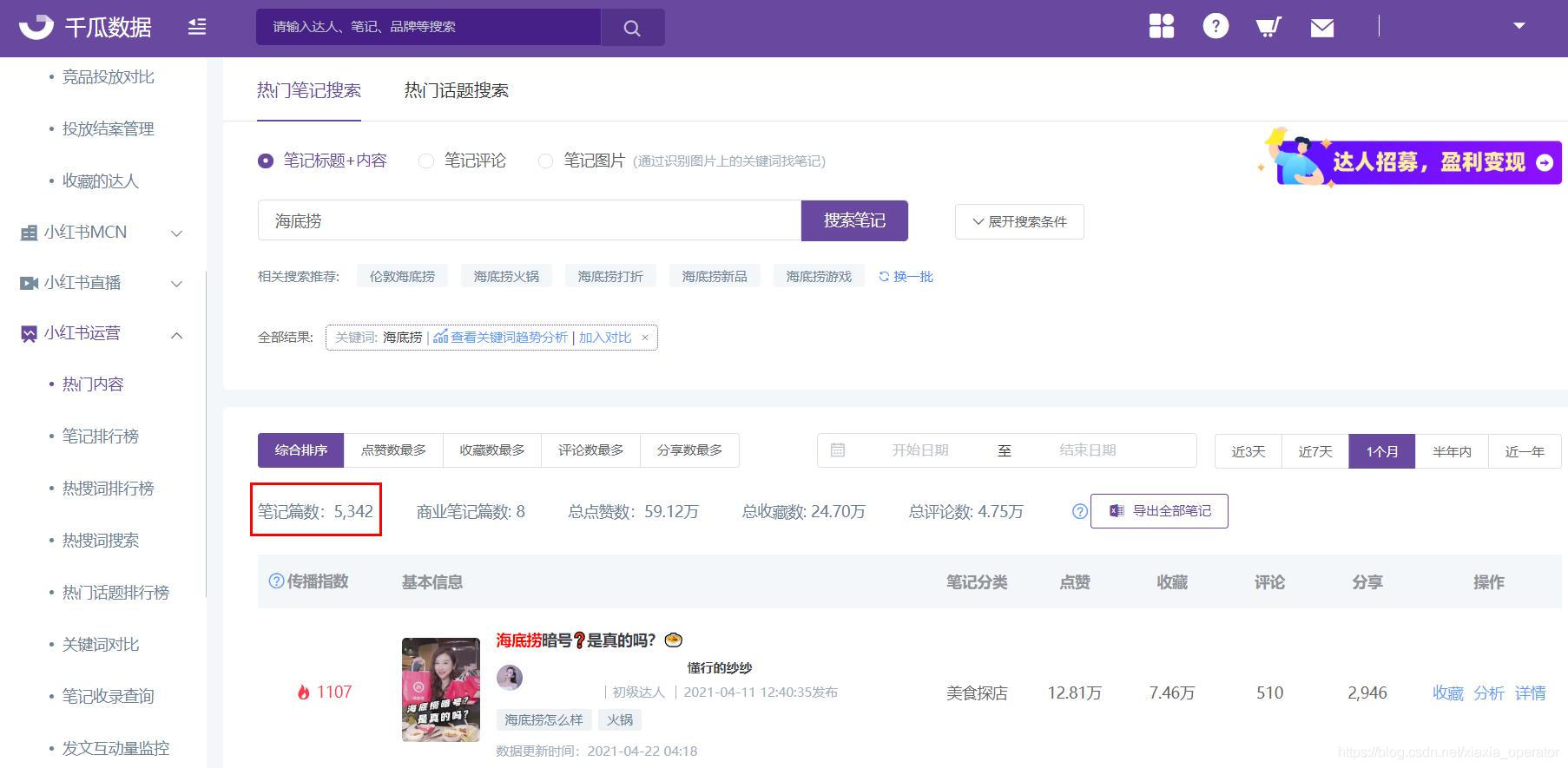Click the 小红书MCN building icon
Screen dimensions: 1568x768
click(29, 233)
